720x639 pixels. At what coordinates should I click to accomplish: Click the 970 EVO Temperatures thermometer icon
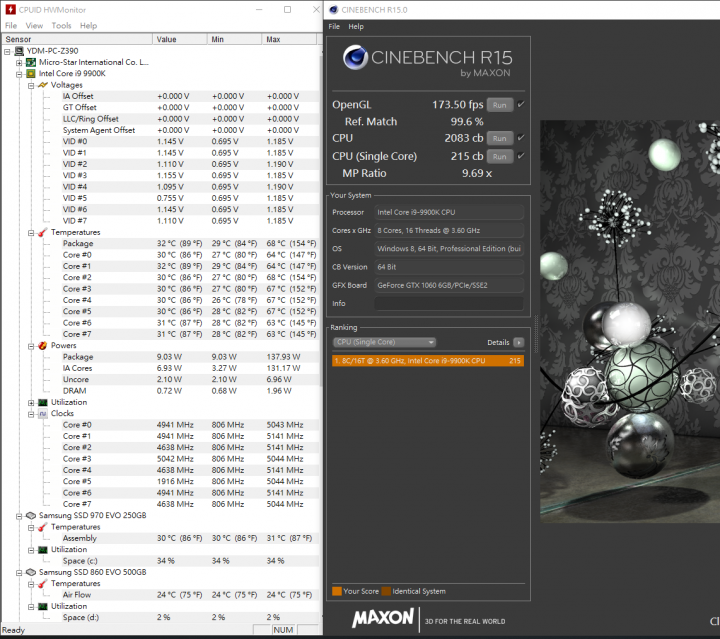43,527
